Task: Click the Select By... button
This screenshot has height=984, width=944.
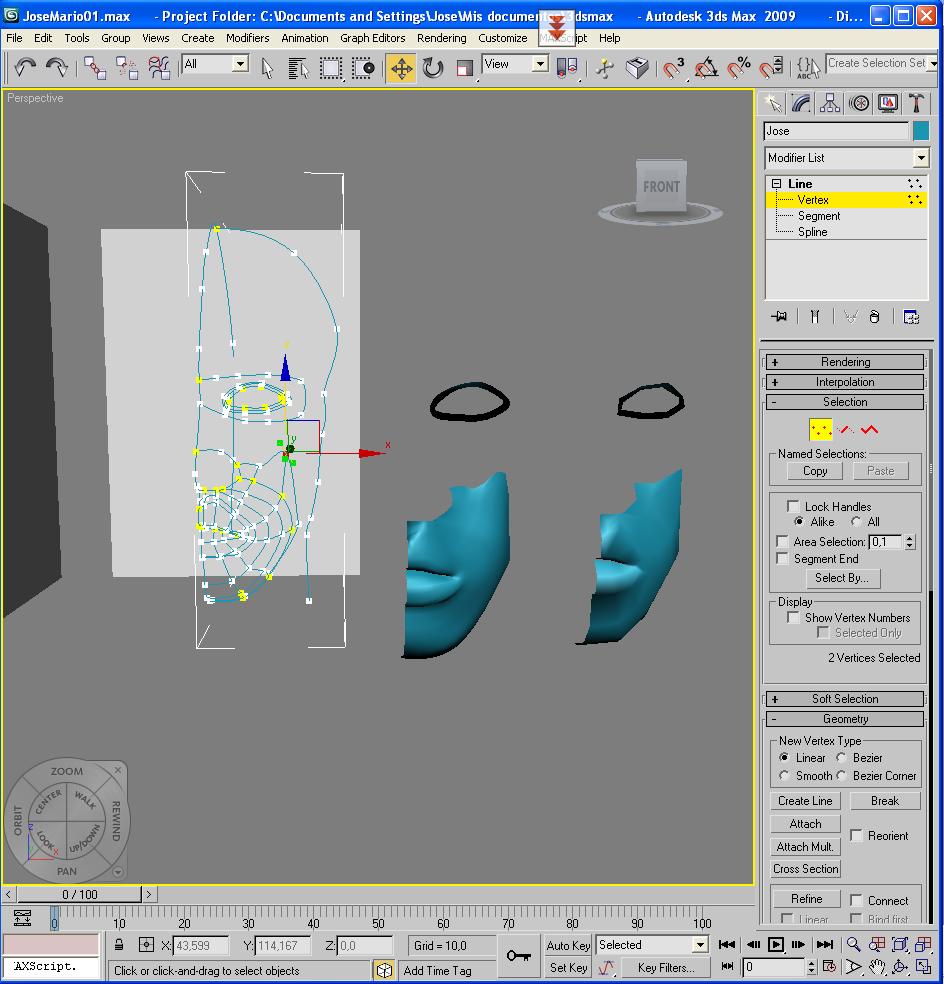Action: (x=842, y=578)
